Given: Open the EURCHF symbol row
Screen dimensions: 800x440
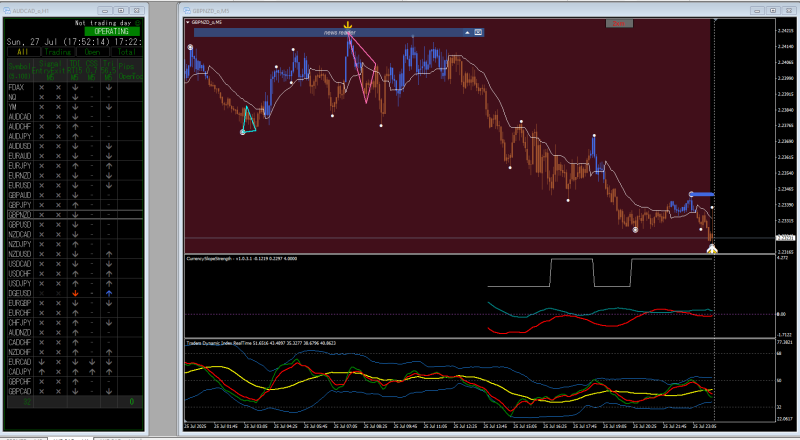Looking at the screenshot, I should click(75, 313).
